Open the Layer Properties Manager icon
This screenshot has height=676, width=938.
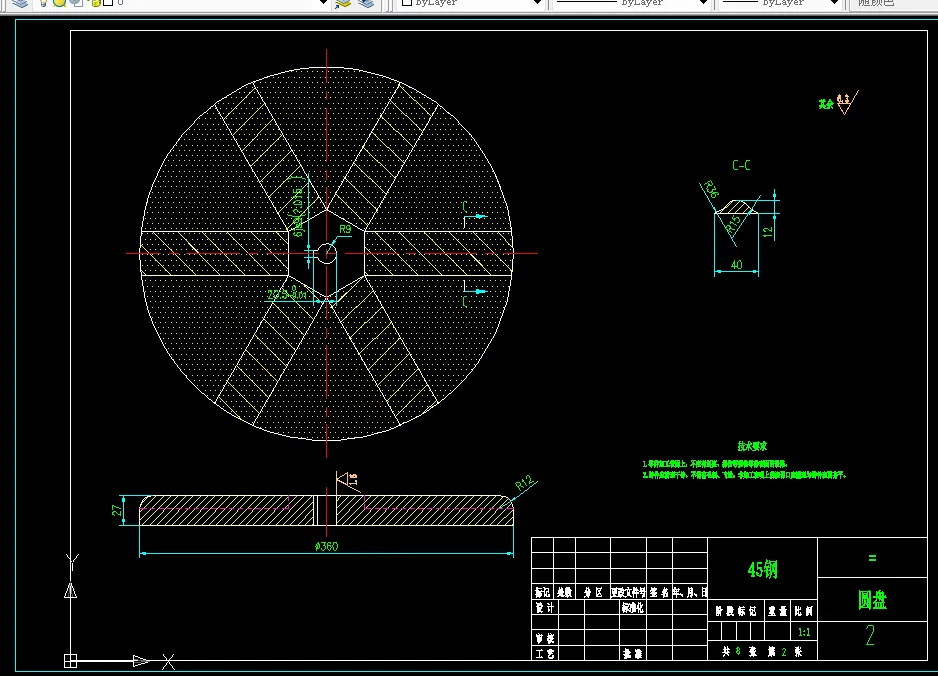point(20,4)
